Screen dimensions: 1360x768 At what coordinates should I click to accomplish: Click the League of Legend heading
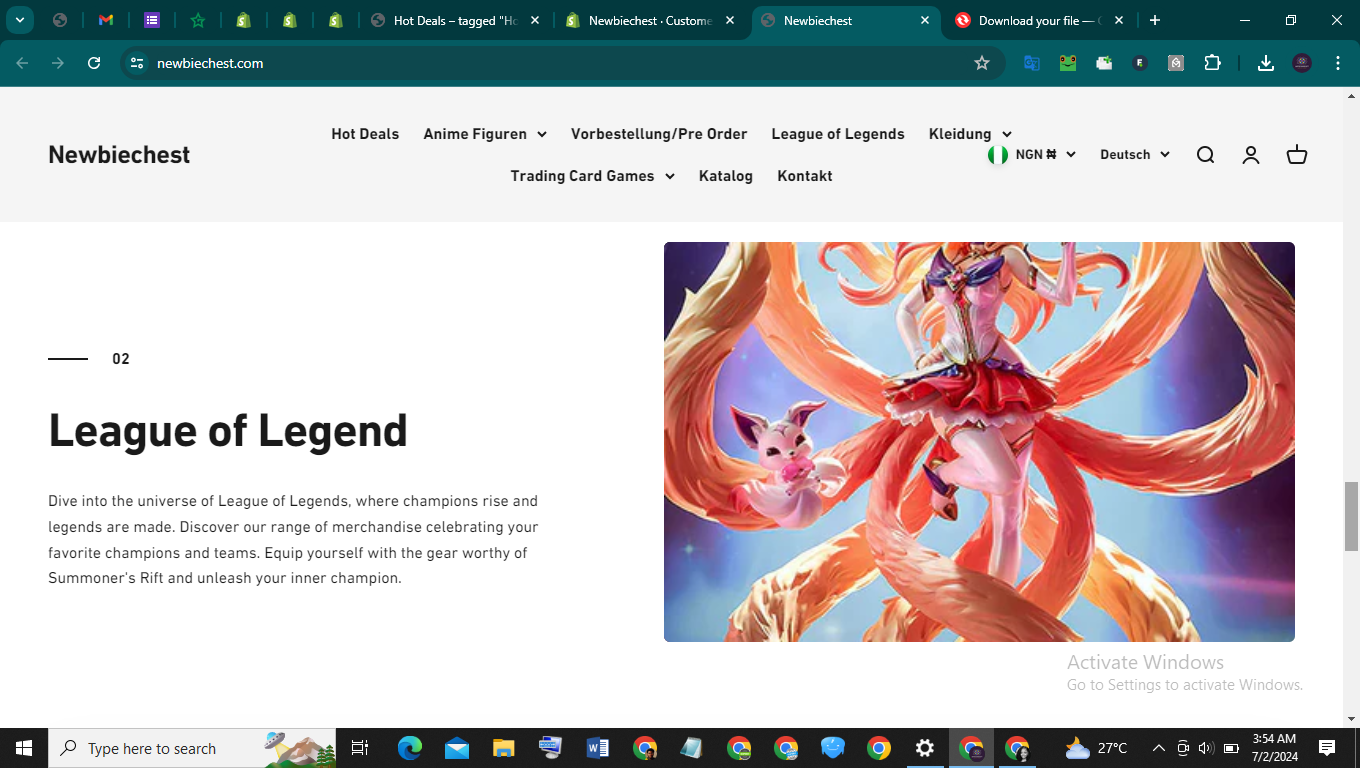pyautogui.click(x=228, y=431)
